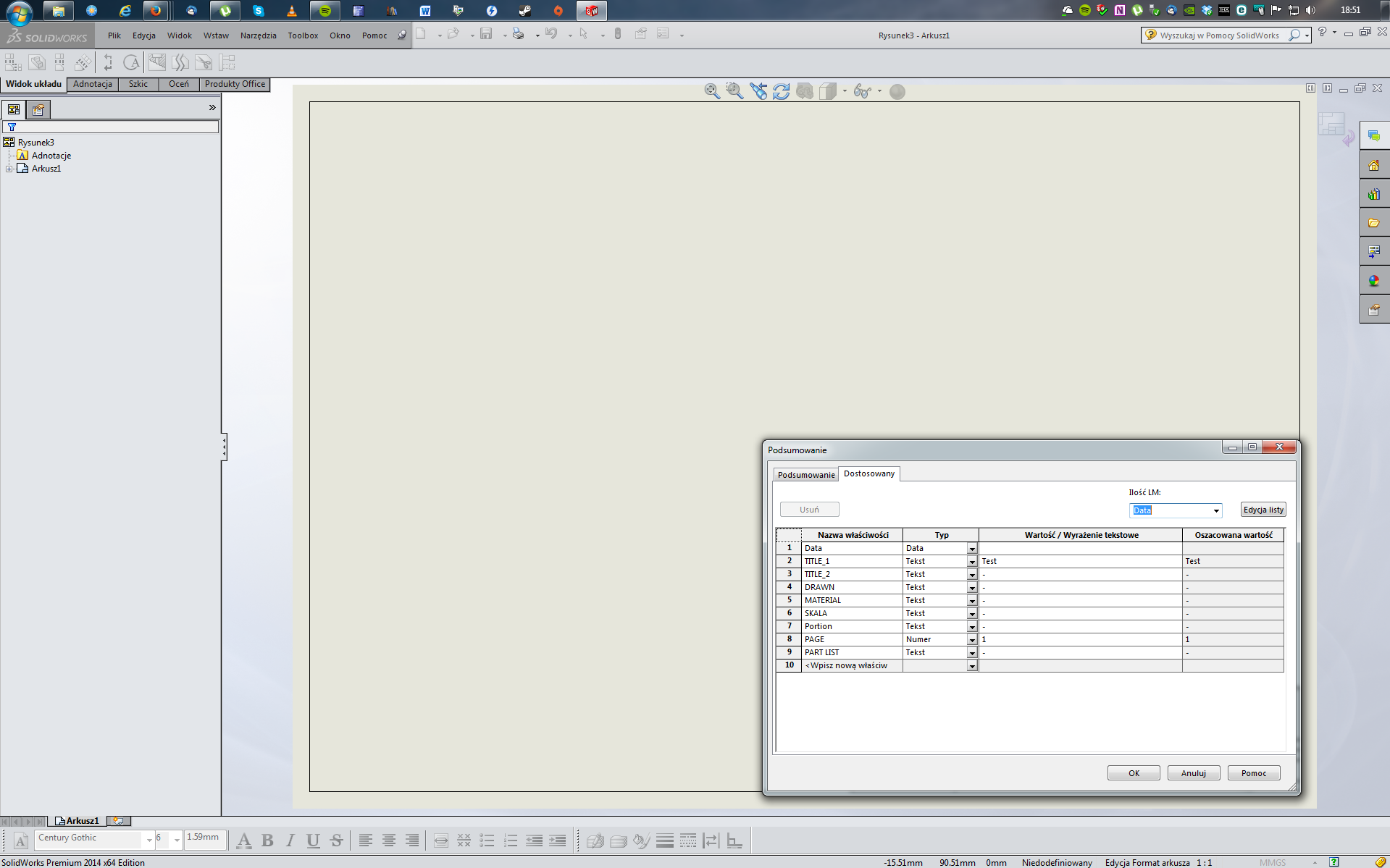The height and width of the screenshot is (868, 1390).
Task: Open SolidWorks Resources home icon in task pane
Action: click(x=1374, y=165)
